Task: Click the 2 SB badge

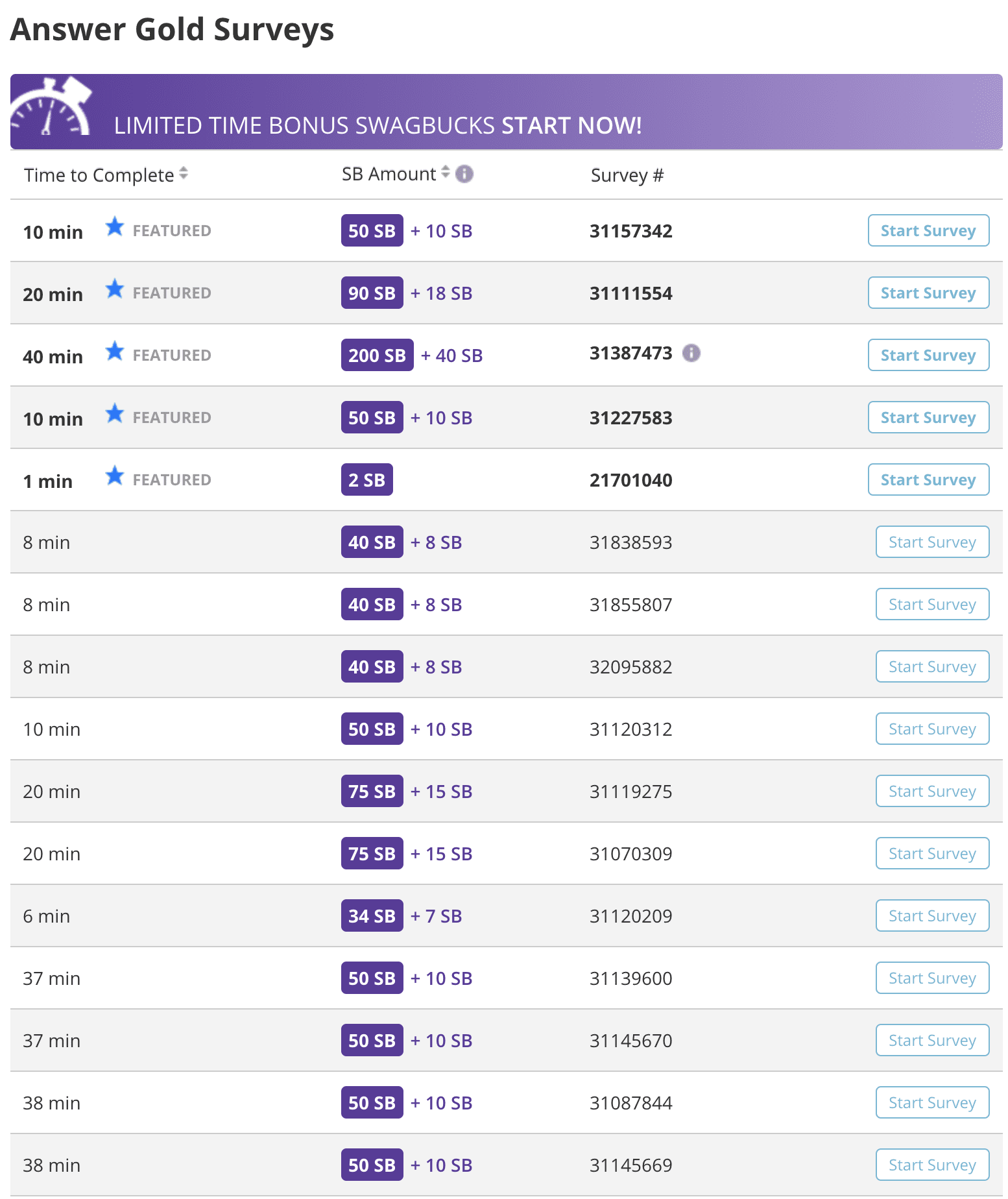Action: click(367, 479)
